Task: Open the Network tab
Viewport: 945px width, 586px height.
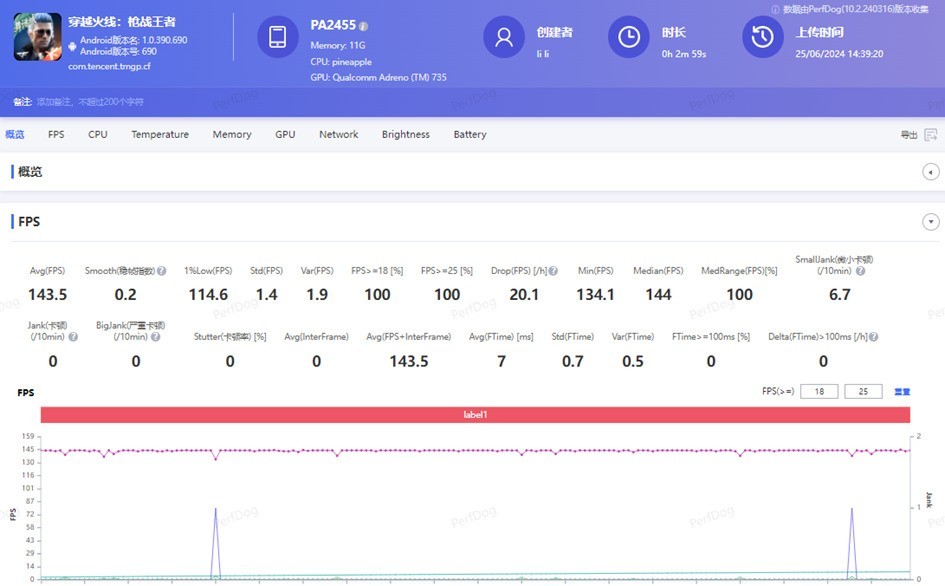Action: coord(338,133)
